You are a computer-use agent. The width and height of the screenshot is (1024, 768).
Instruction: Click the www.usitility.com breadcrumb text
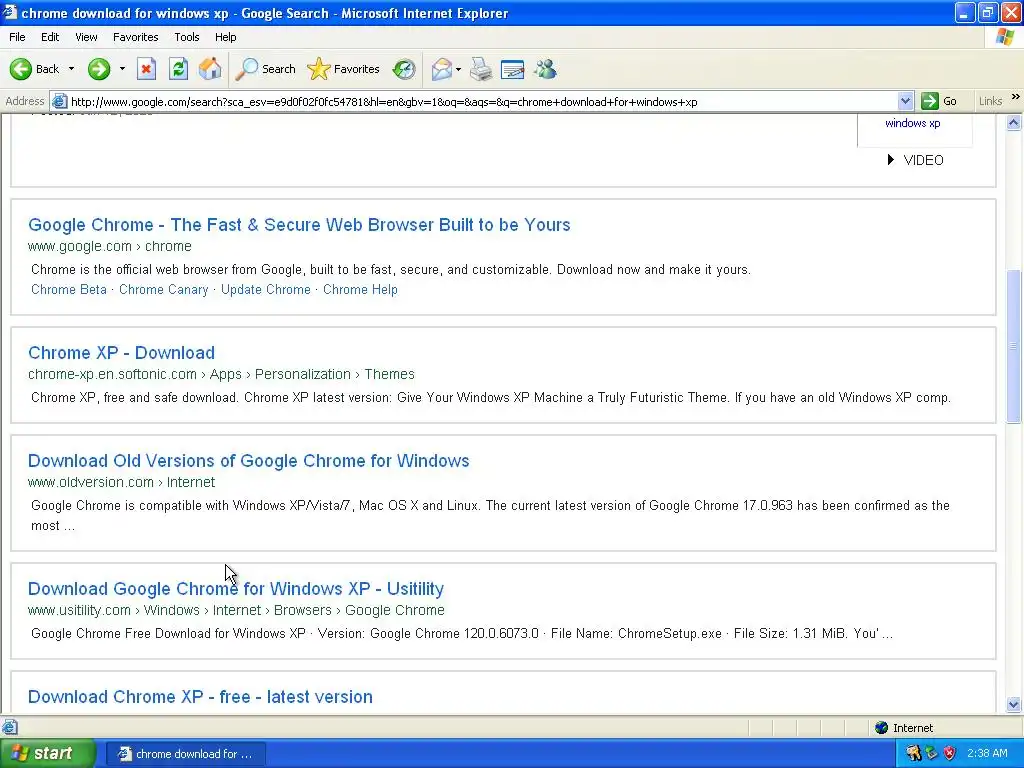[x=236, y=610]
